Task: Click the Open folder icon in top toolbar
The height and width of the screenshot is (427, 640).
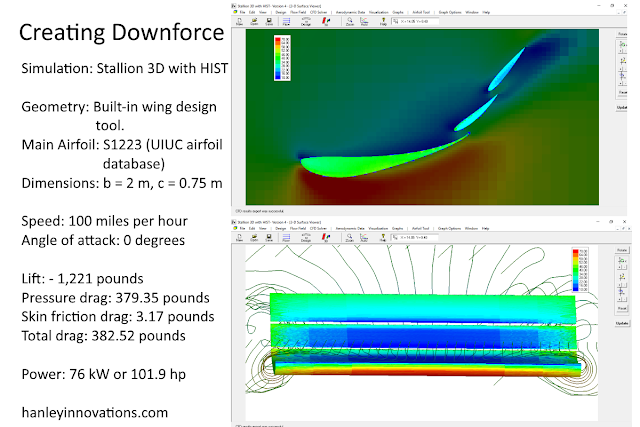Action: click(x=254, y=21)
